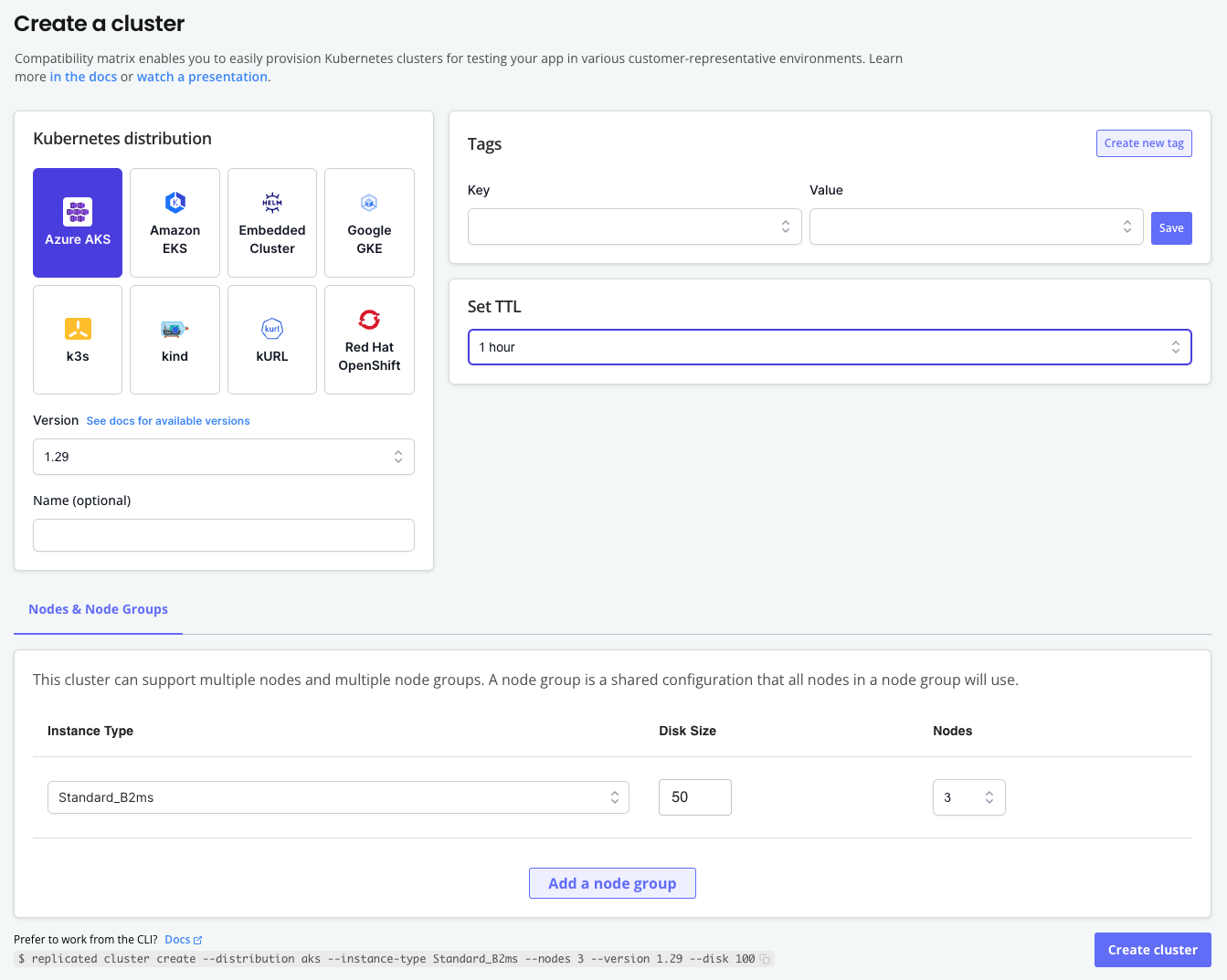Screen dimensions: 1227x980
Task: Choose Amazon EKS as the distribution
Action: point(175,222)
